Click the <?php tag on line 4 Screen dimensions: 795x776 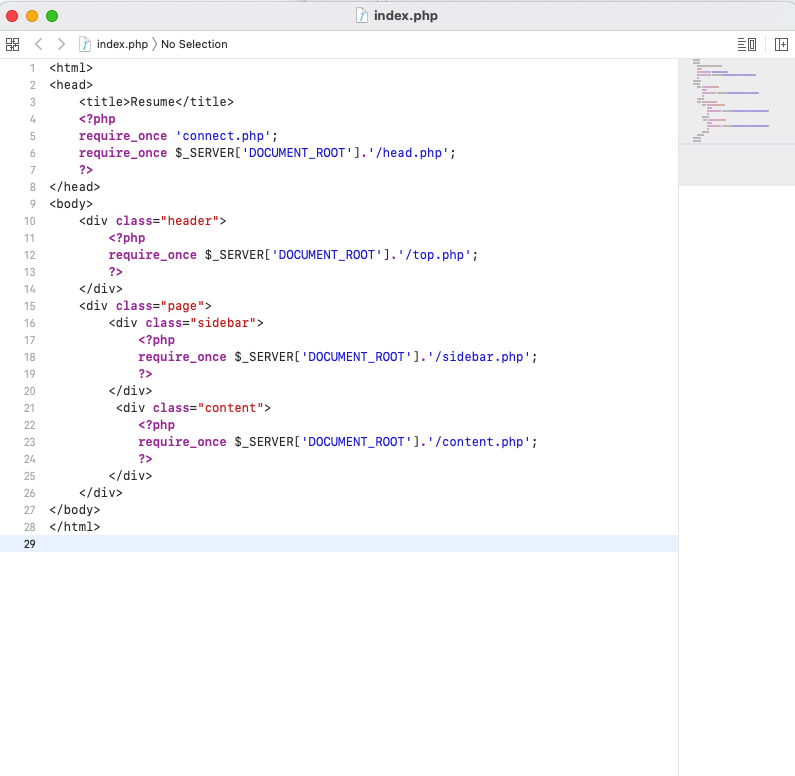(x=97, y=119)
